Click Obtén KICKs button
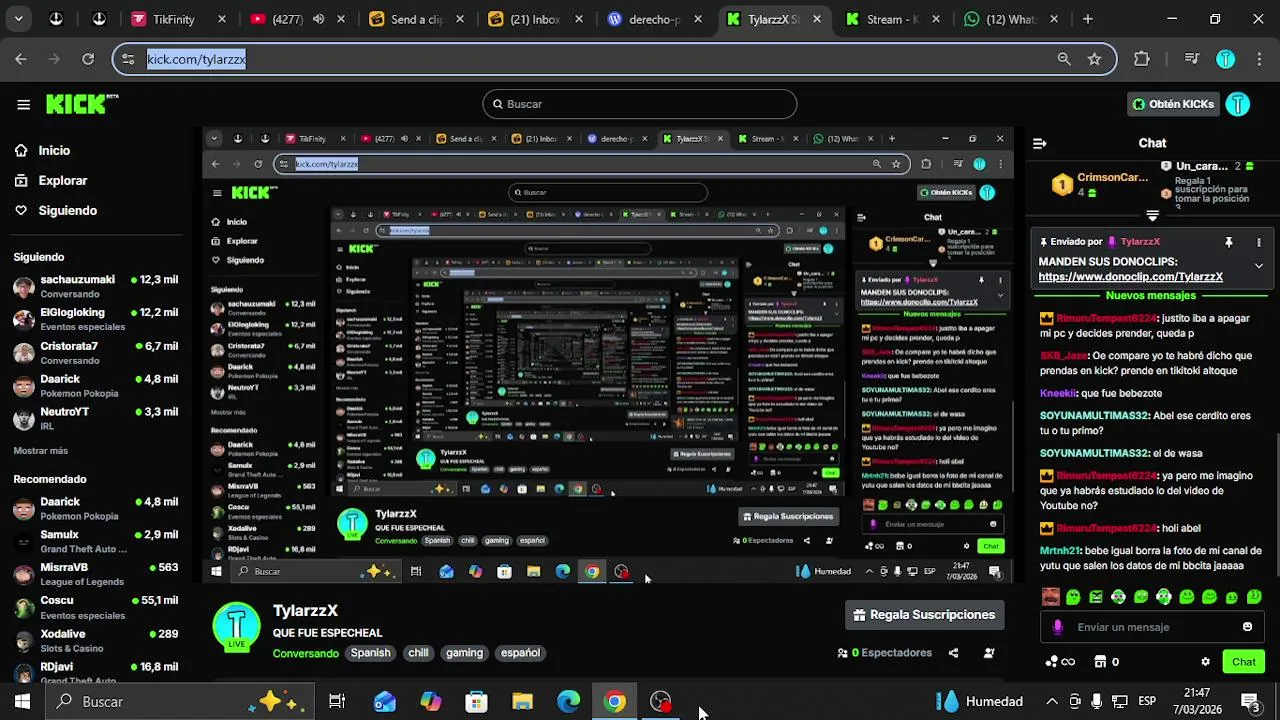 click(1173, 104)
